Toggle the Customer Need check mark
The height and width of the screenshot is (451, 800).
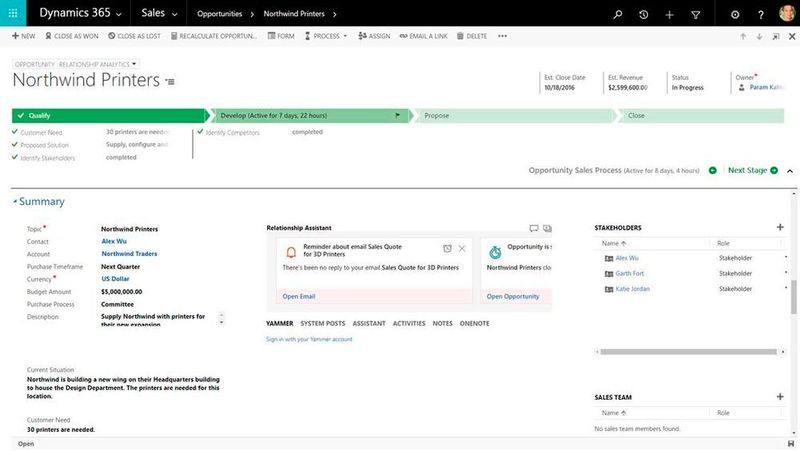[15, 132]
